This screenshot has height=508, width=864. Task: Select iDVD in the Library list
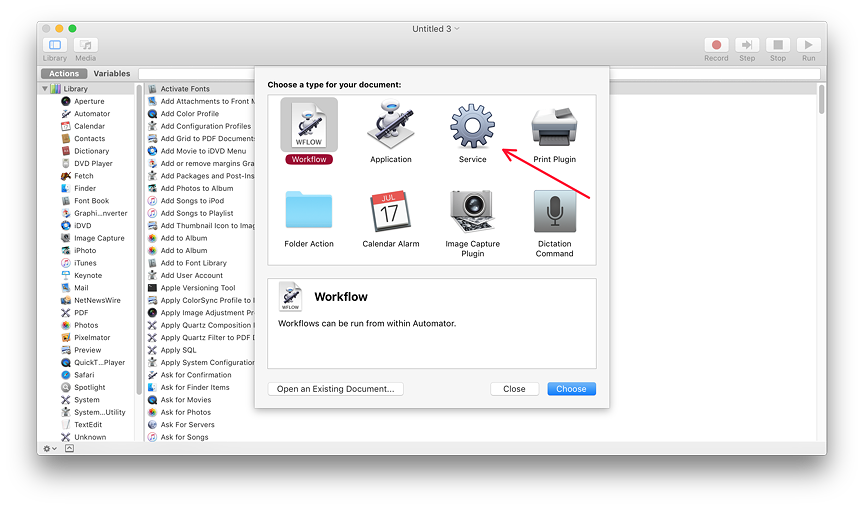click(83, 226)
